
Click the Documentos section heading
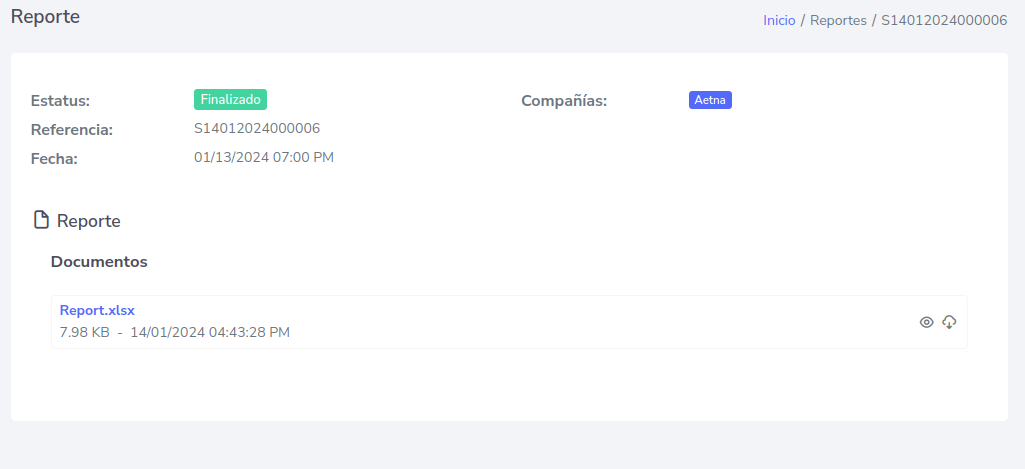point(99,262)
